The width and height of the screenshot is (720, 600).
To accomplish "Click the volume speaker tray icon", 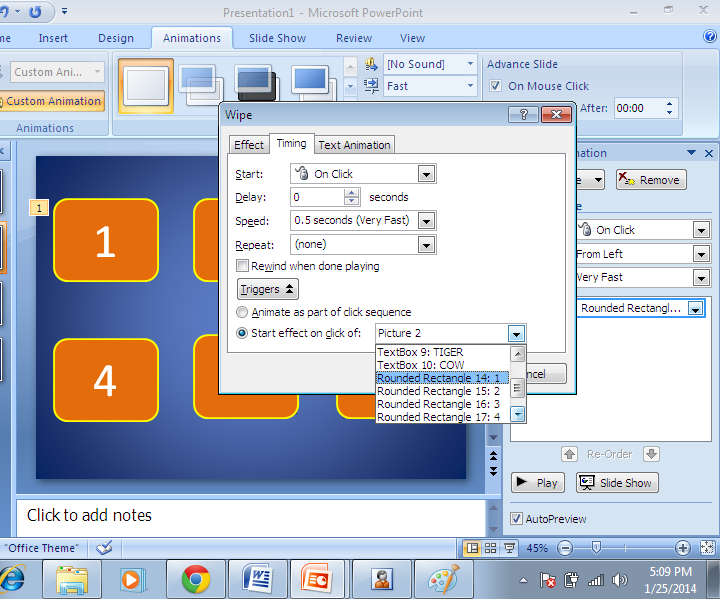I will point(619,580).
